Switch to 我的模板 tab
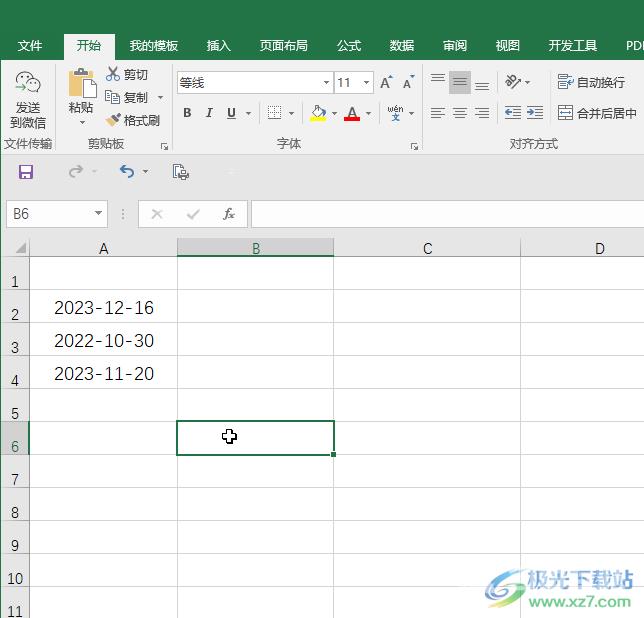The image size is (644, 618). [x=154, y=45]
